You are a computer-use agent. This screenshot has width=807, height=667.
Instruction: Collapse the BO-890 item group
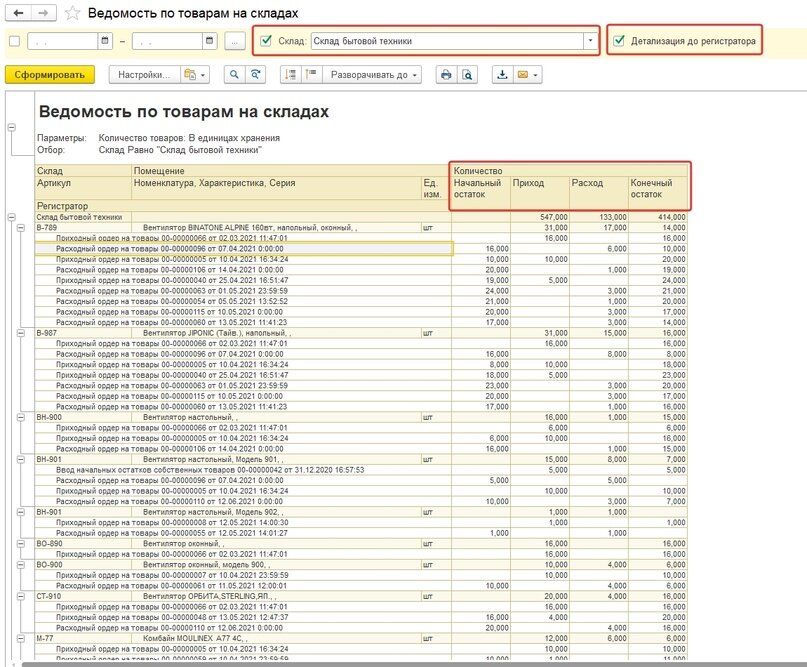[21, 543]
